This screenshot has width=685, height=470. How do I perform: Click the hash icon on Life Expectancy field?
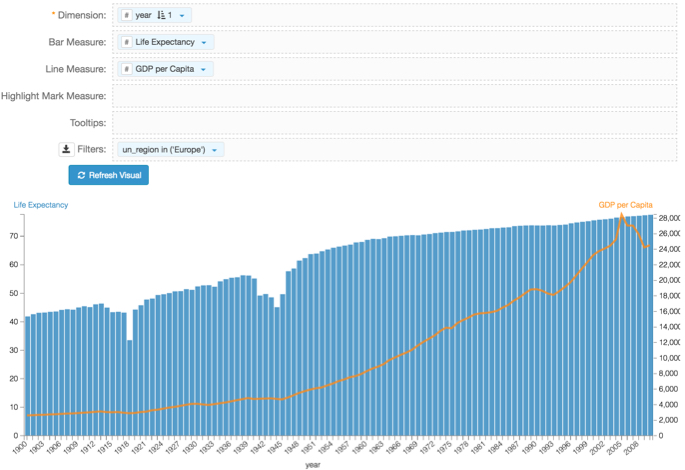coord(127,43)
